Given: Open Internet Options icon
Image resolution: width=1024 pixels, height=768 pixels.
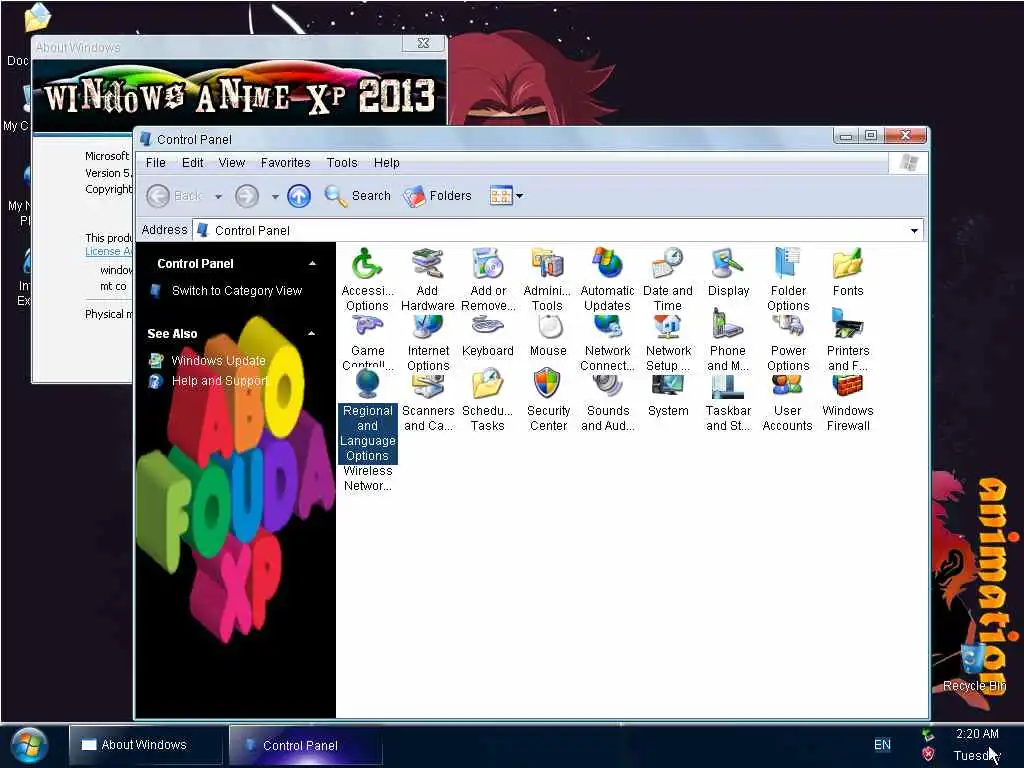Looking at the screenshot, I should point(428,343).
